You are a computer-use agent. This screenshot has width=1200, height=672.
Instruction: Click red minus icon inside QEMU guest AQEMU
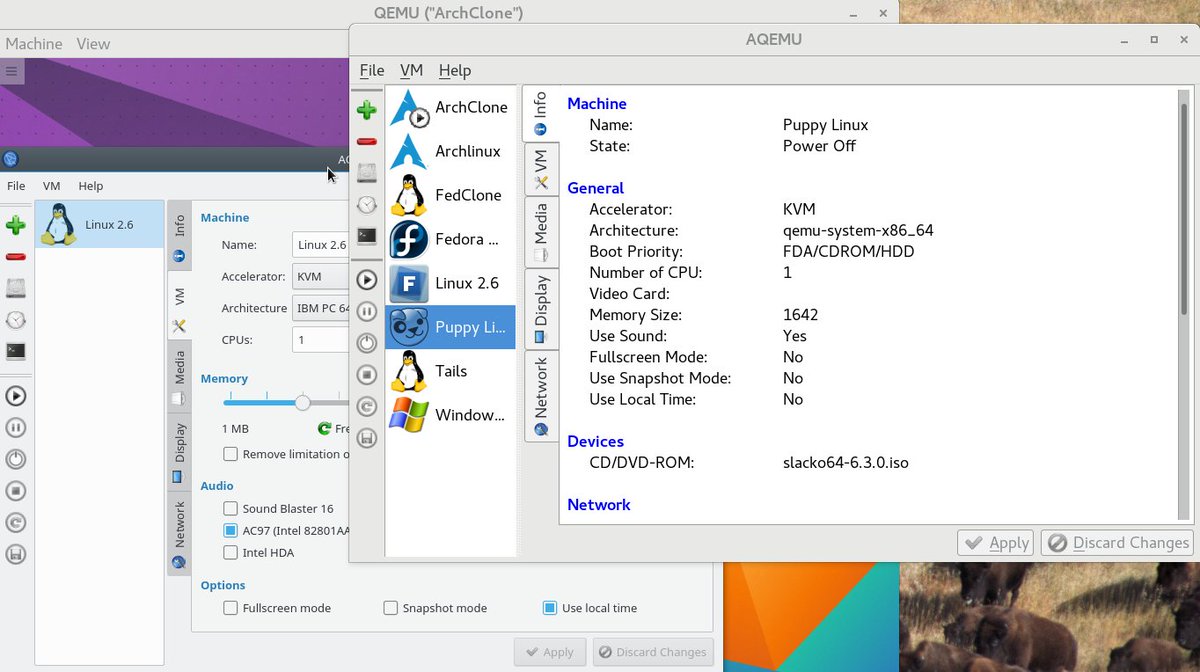(15, 257)
